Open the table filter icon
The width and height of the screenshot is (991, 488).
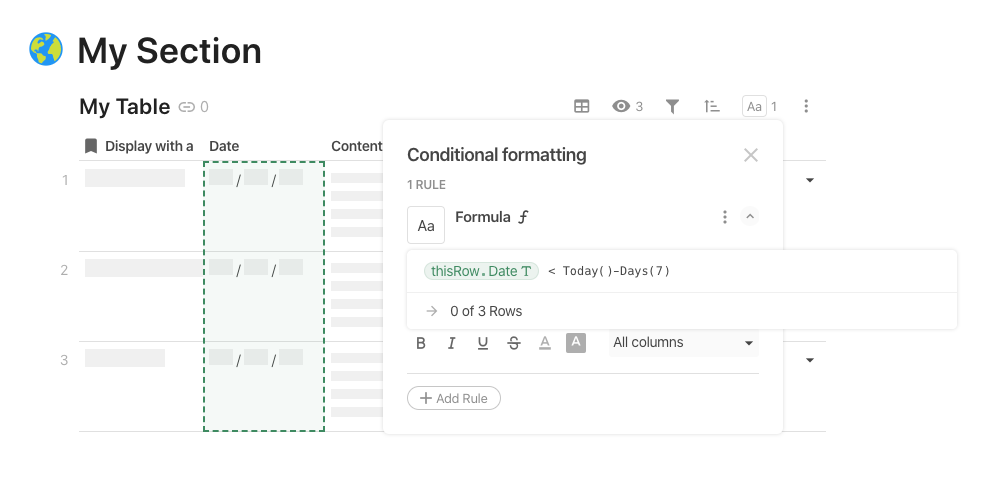pos(673,106)
